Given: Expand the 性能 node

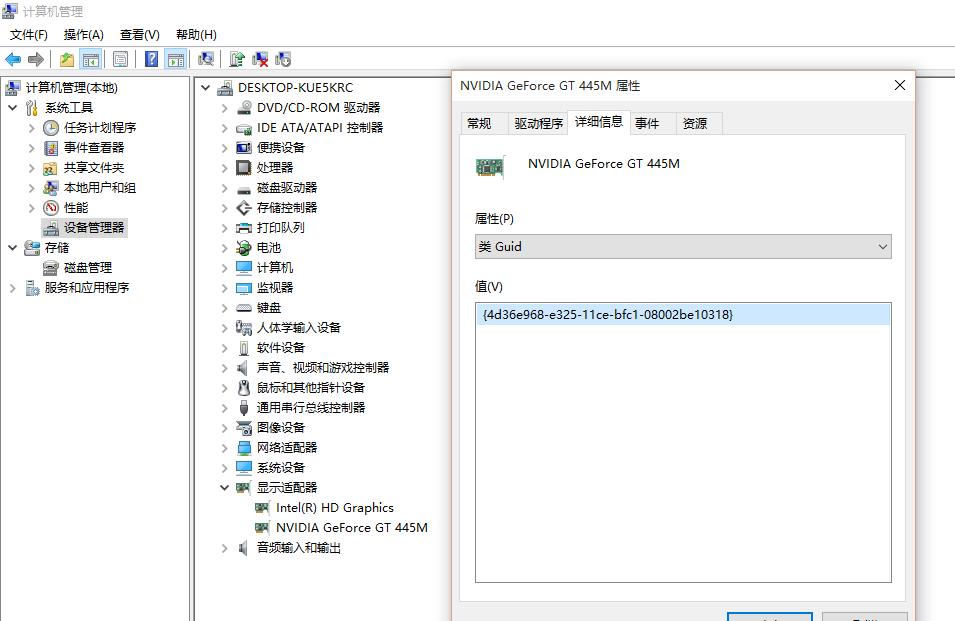Looking at the screenshot, I should tap(31, 208).
